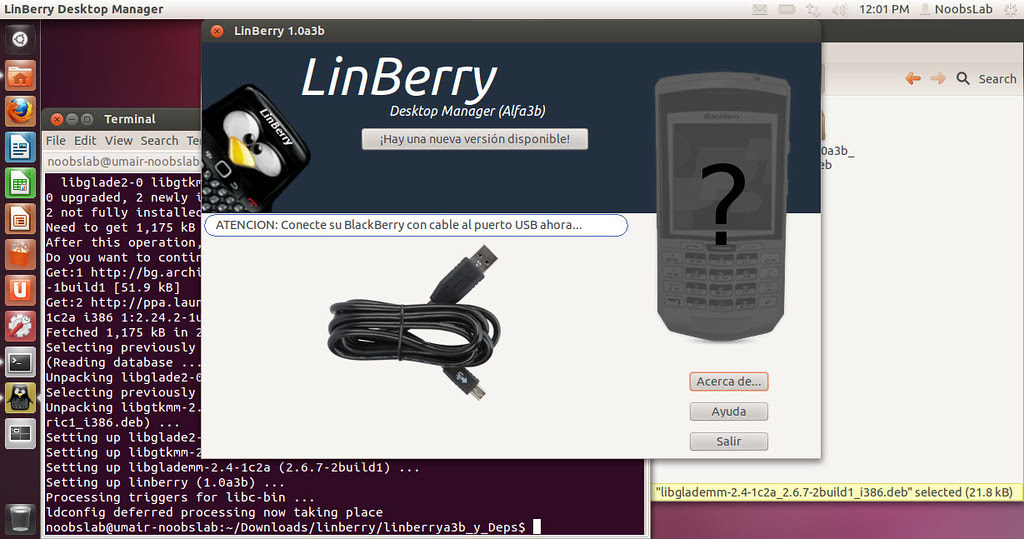The width and height of the screenshot is (1024, 539).
Task: Open LibreOffice Writer from the launcher
Action: (20, 147)
